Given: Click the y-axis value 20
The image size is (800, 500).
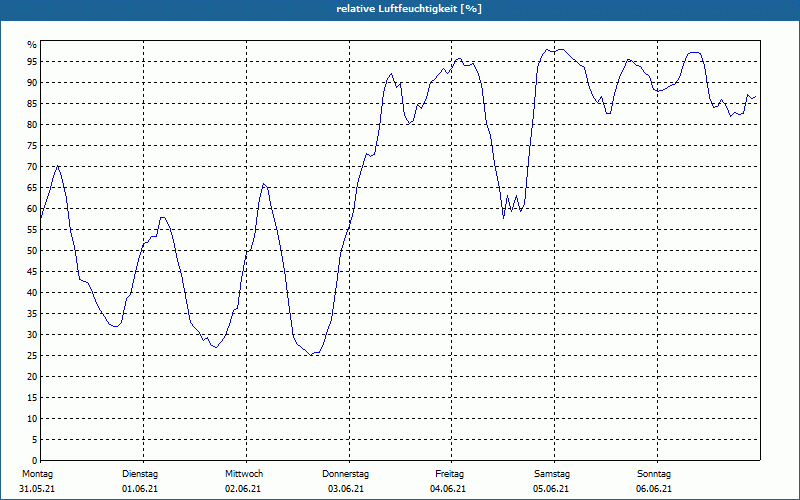Looking at the screenshot, I should coord(32,377).
